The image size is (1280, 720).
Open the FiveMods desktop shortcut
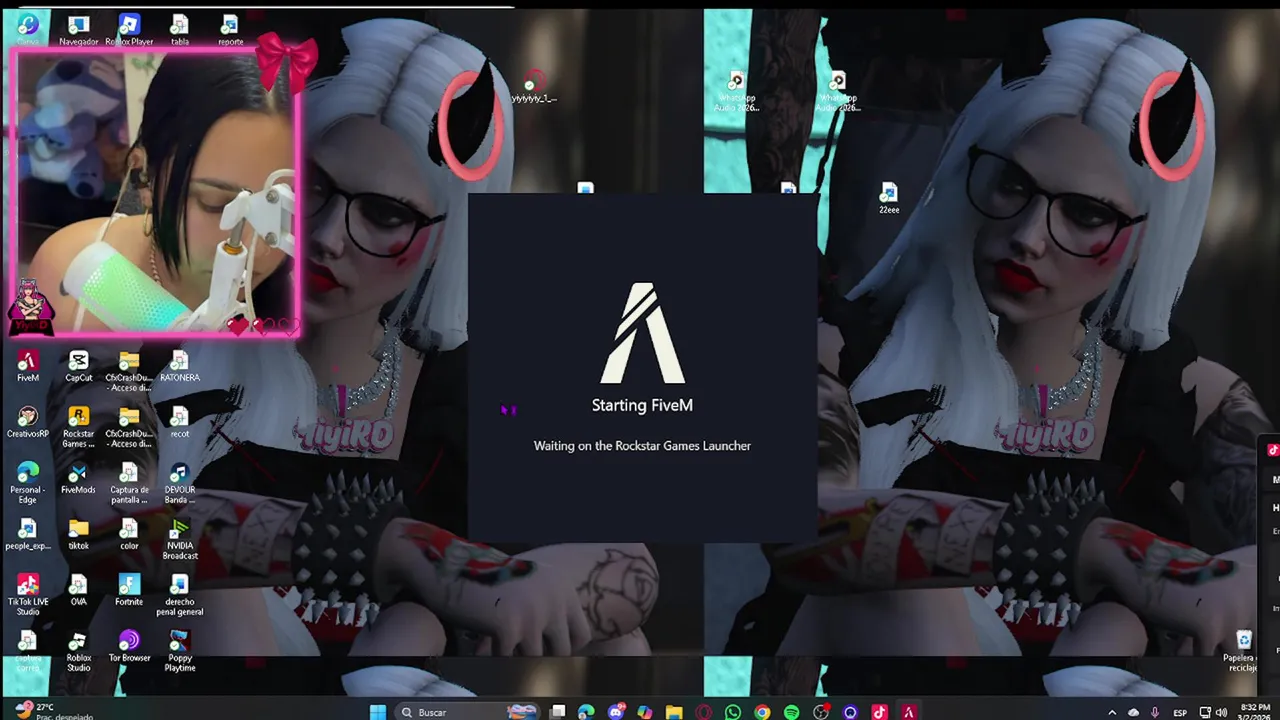click(x=78, y=478)
